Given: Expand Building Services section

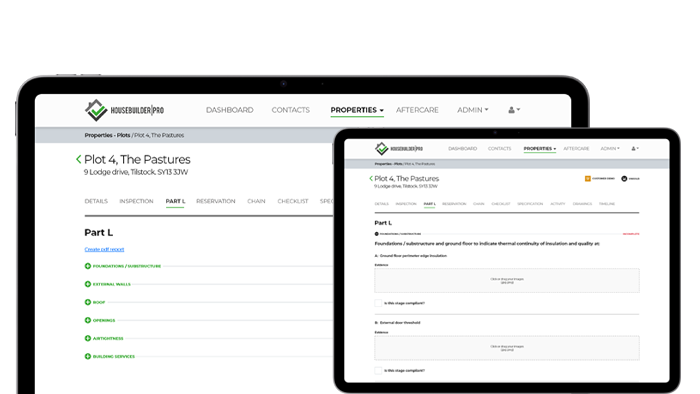Looking at the screenshot, I should [110, 357].
